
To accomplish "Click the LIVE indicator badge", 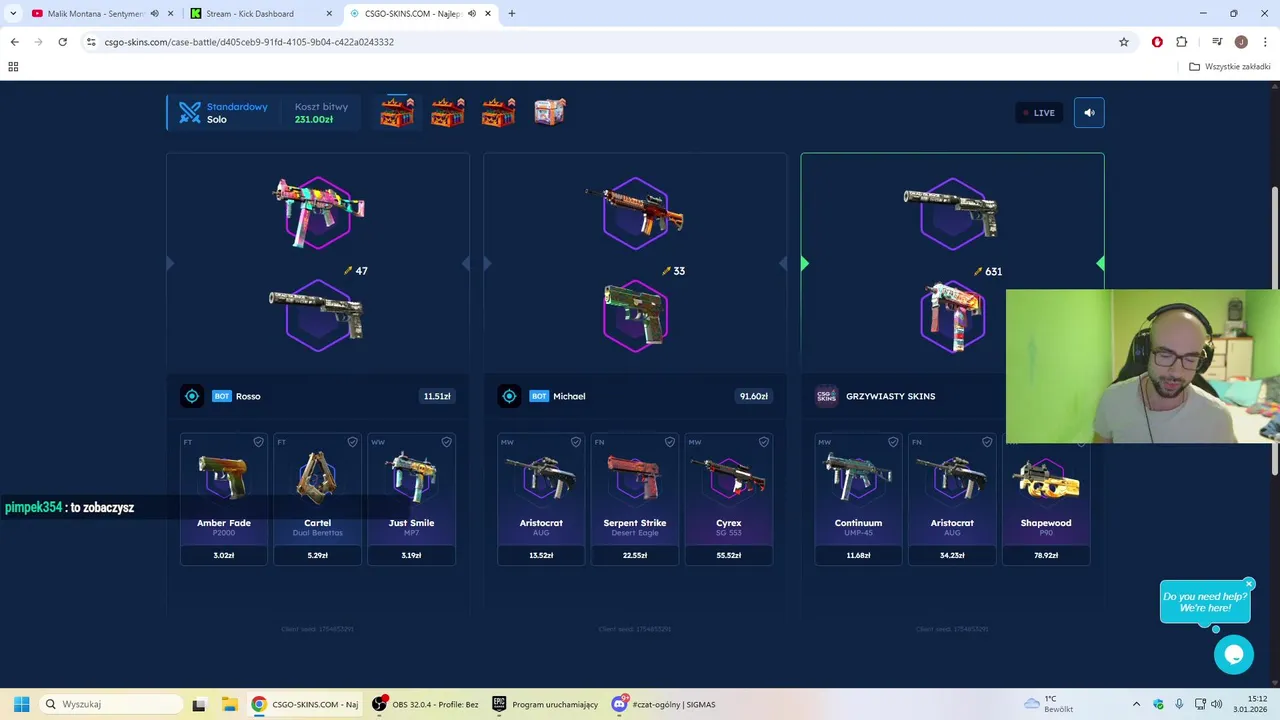I will pyautogui.click(x=1039, y=113).
